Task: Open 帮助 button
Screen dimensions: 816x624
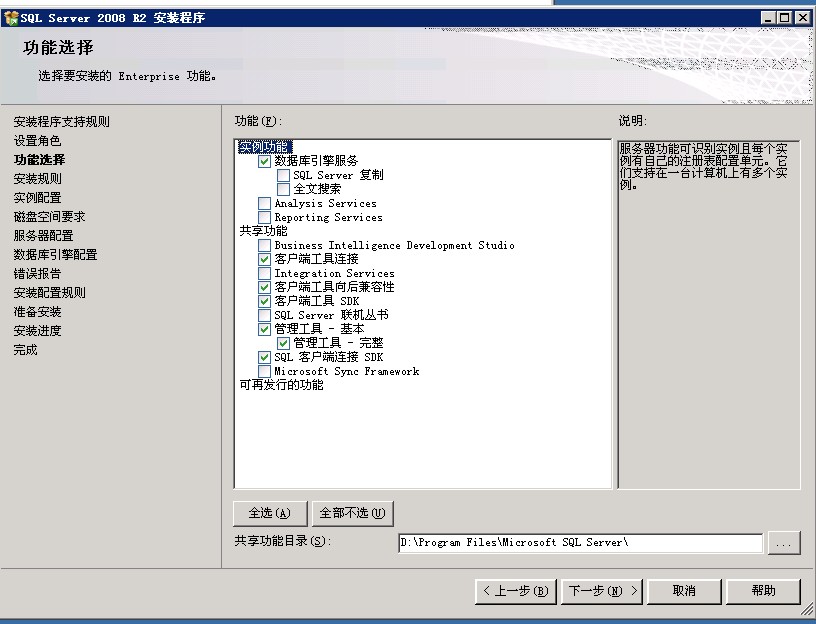Action: point(763,591)
